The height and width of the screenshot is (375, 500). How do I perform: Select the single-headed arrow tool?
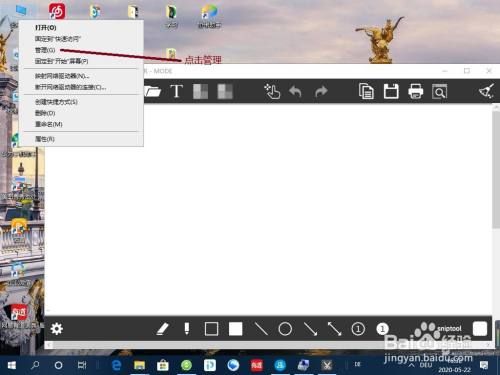[x=310, y=329]
